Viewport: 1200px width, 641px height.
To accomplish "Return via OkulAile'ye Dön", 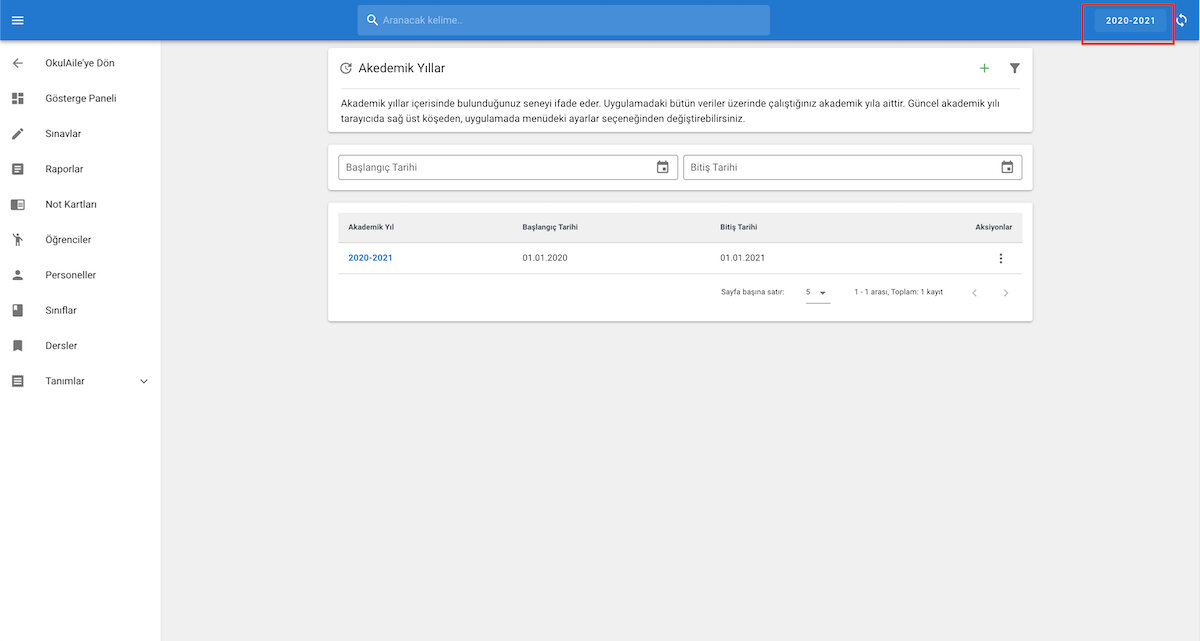I will click(80, 63).
